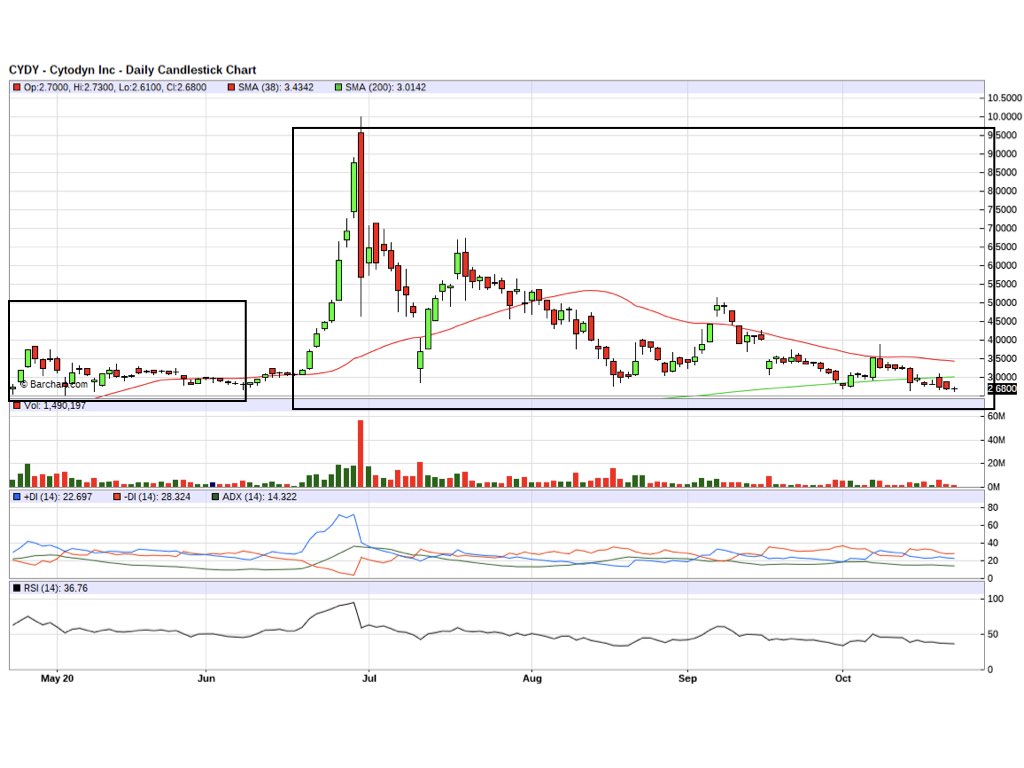Select the left annotation rectangle on the chart
The image size is (1024, 768).
128,350
